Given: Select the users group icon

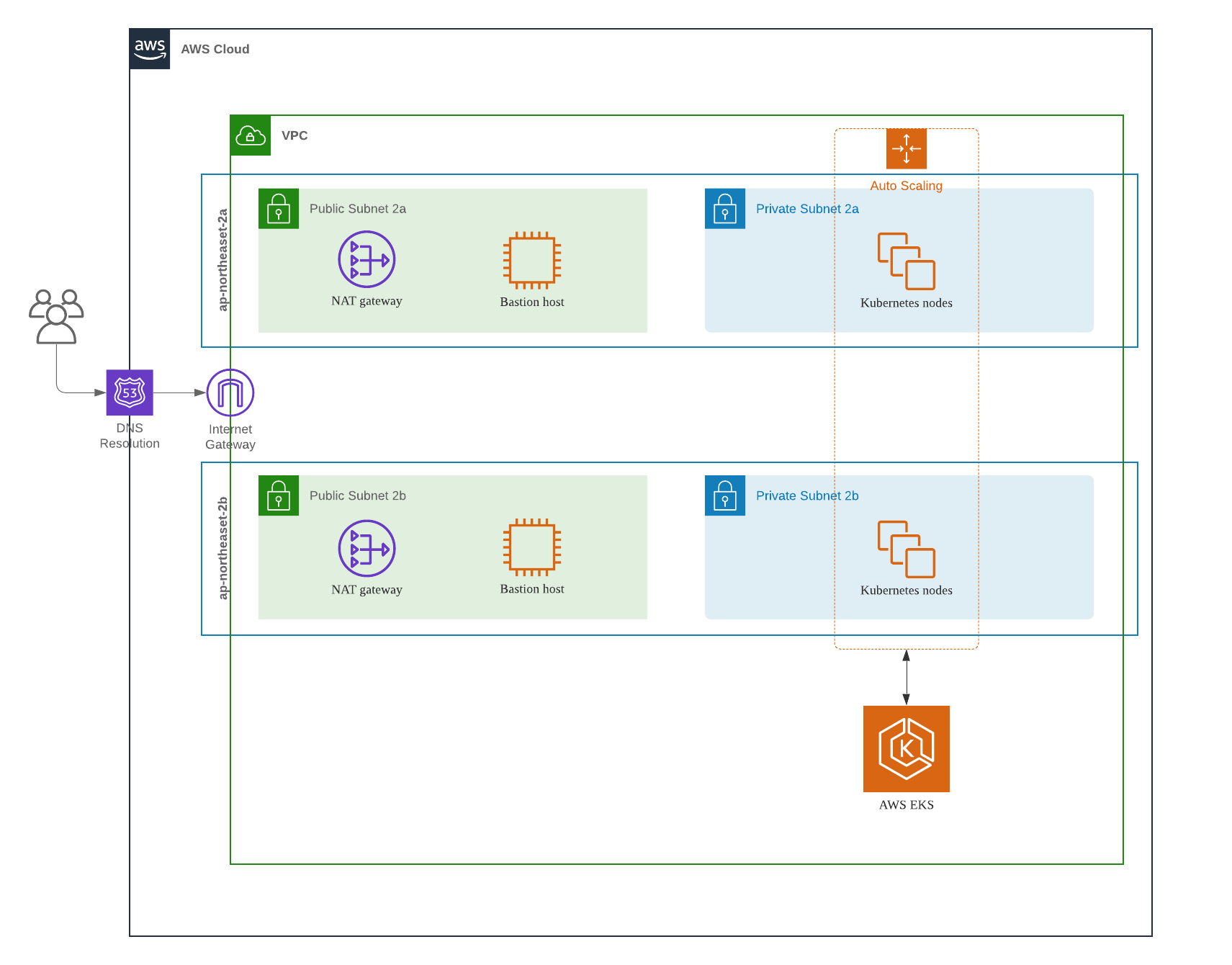Looking at the screenshot, I should point(56,317).
